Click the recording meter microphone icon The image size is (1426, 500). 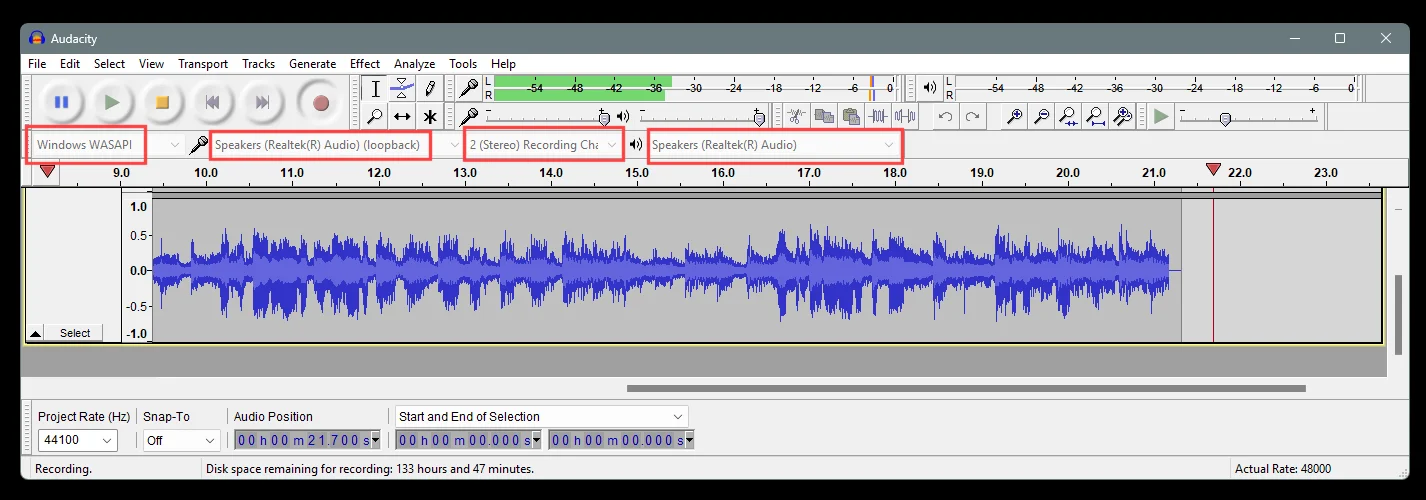click(x=469, y=88)
